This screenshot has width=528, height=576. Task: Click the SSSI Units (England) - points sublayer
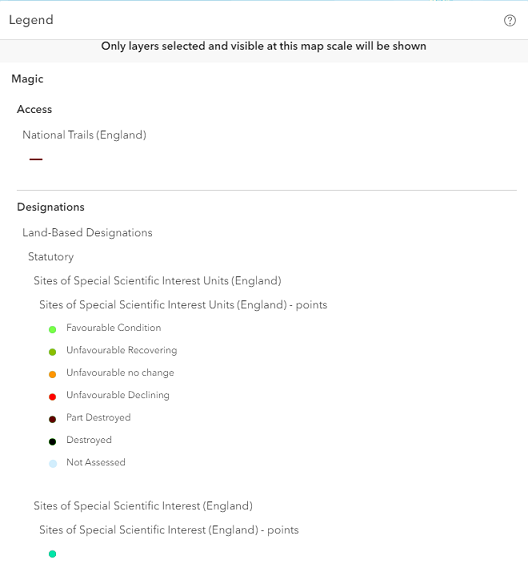(183, 305)
